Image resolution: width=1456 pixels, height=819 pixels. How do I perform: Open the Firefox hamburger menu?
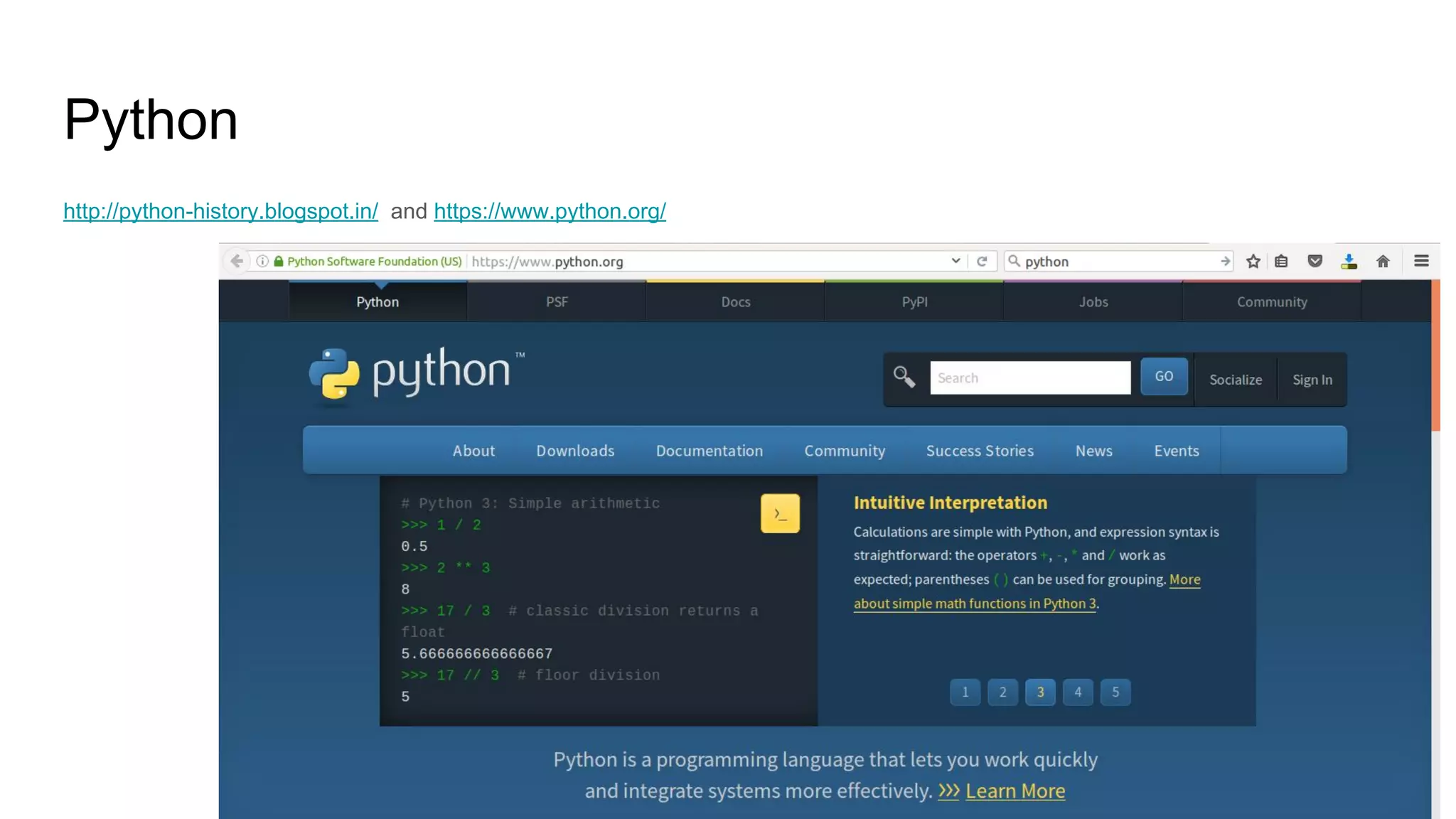coord(1421,261)
